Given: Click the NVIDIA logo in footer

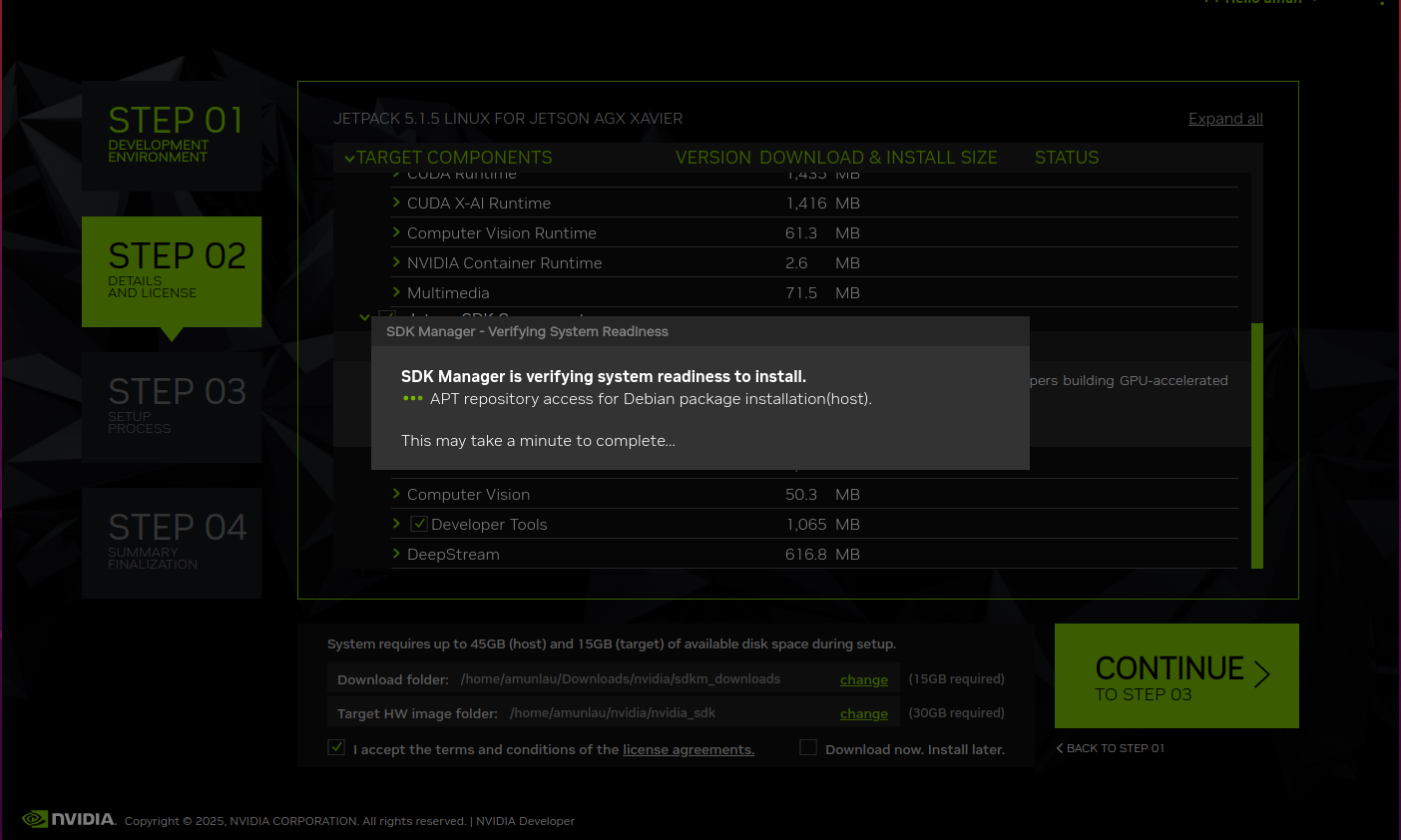Looking at the screenshot, I should point(69,819).
